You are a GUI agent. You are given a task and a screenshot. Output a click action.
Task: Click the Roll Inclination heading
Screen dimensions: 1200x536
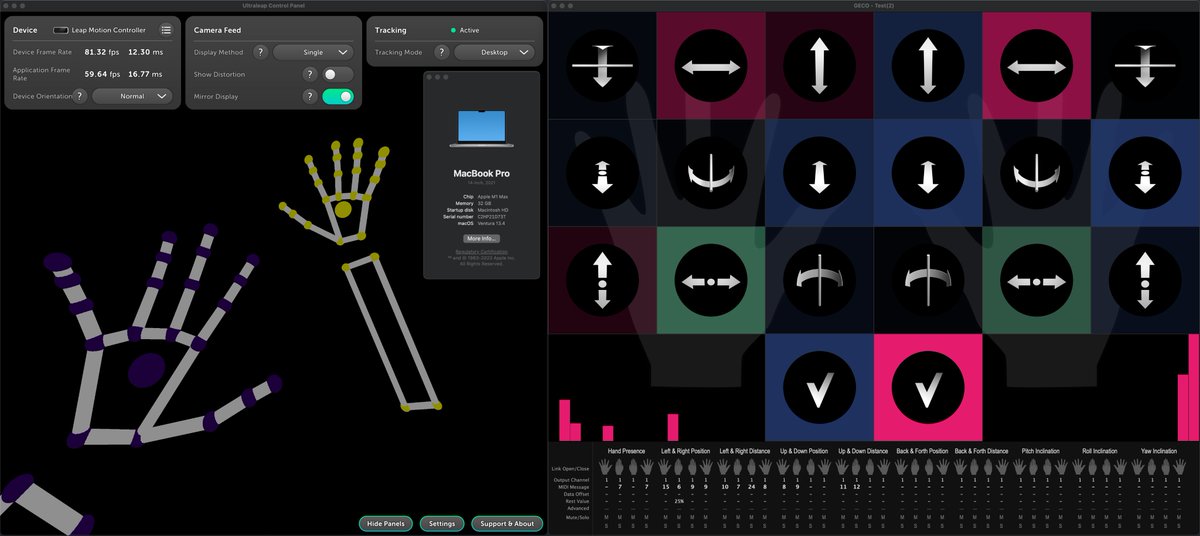click(x=1100, y=451)
